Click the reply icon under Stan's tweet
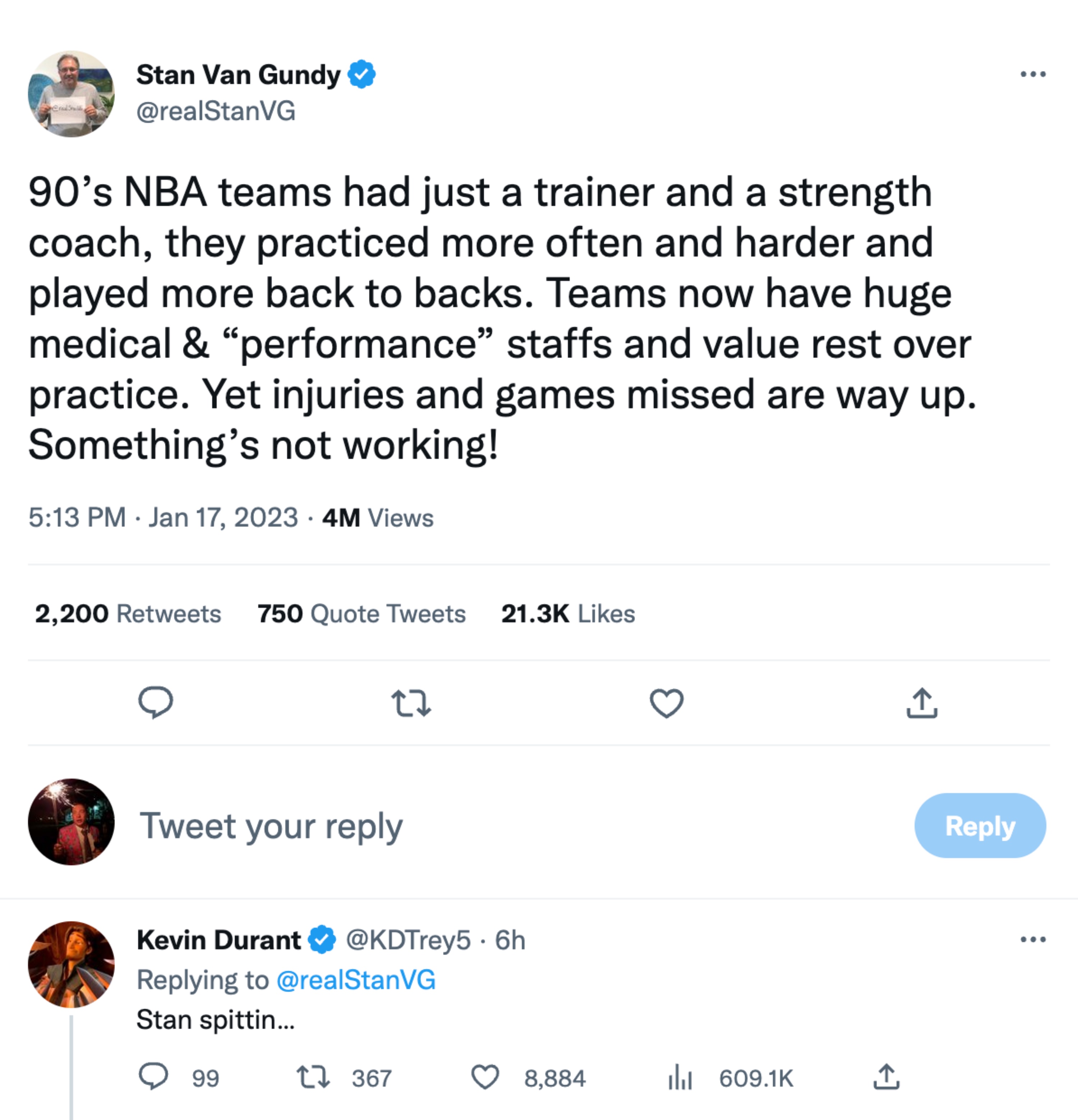The width and height of the screenshot is (1078, 1120). coord(155,702)
